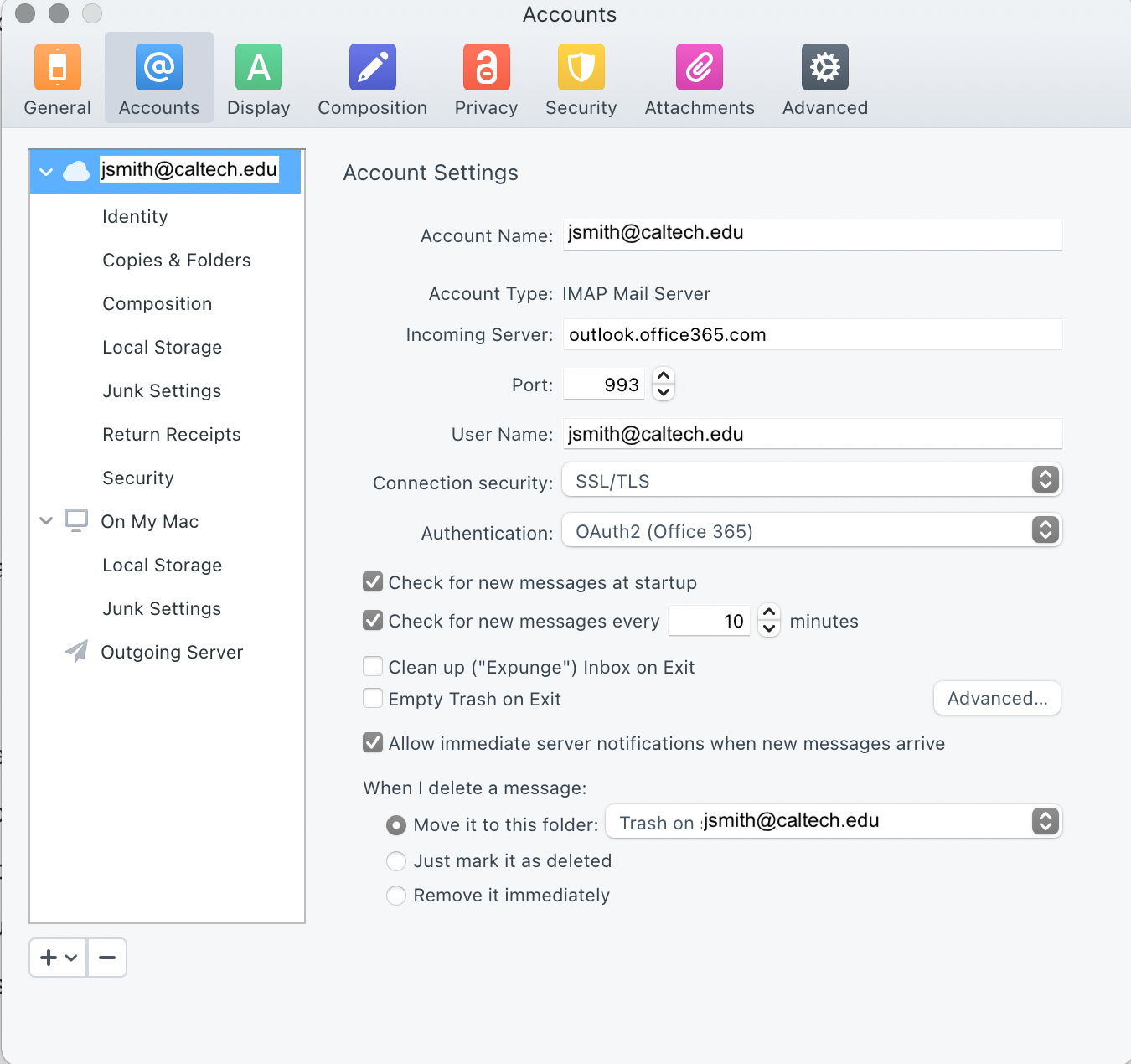Click the Incoming Server text field
Image resolution: width=1131 pixels, height=1064 pixels.
pos(811,334)
